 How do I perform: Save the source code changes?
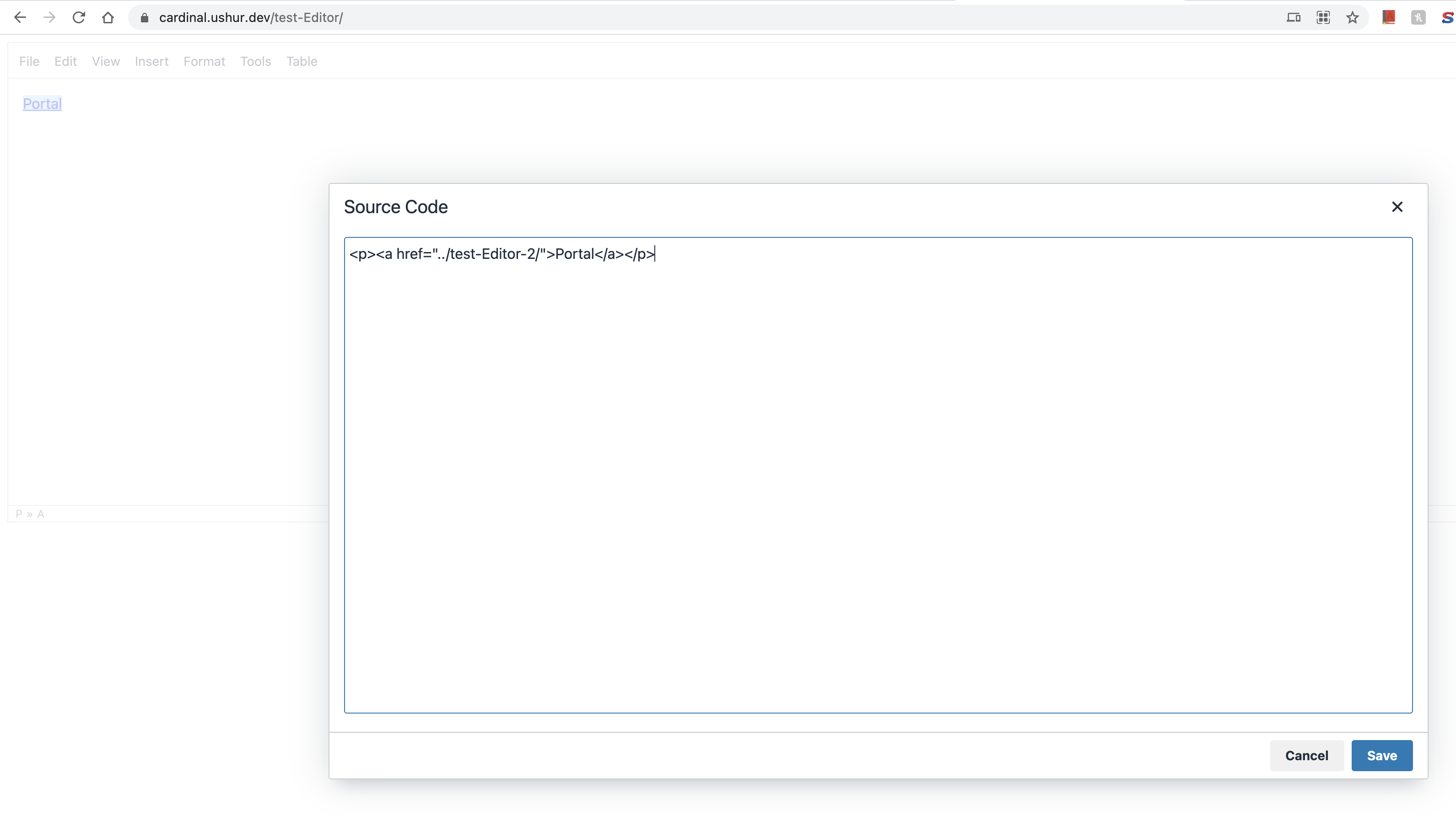[x=1381, y=756]
